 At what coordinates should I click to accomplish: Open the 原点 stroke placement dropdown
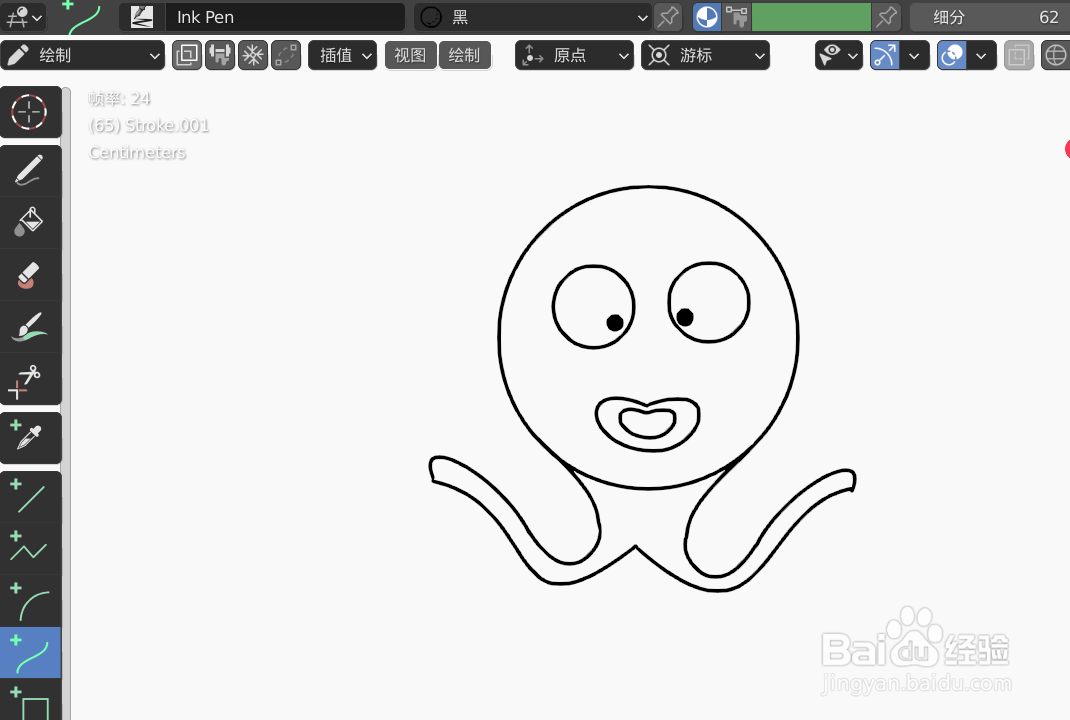coord(574,55)
